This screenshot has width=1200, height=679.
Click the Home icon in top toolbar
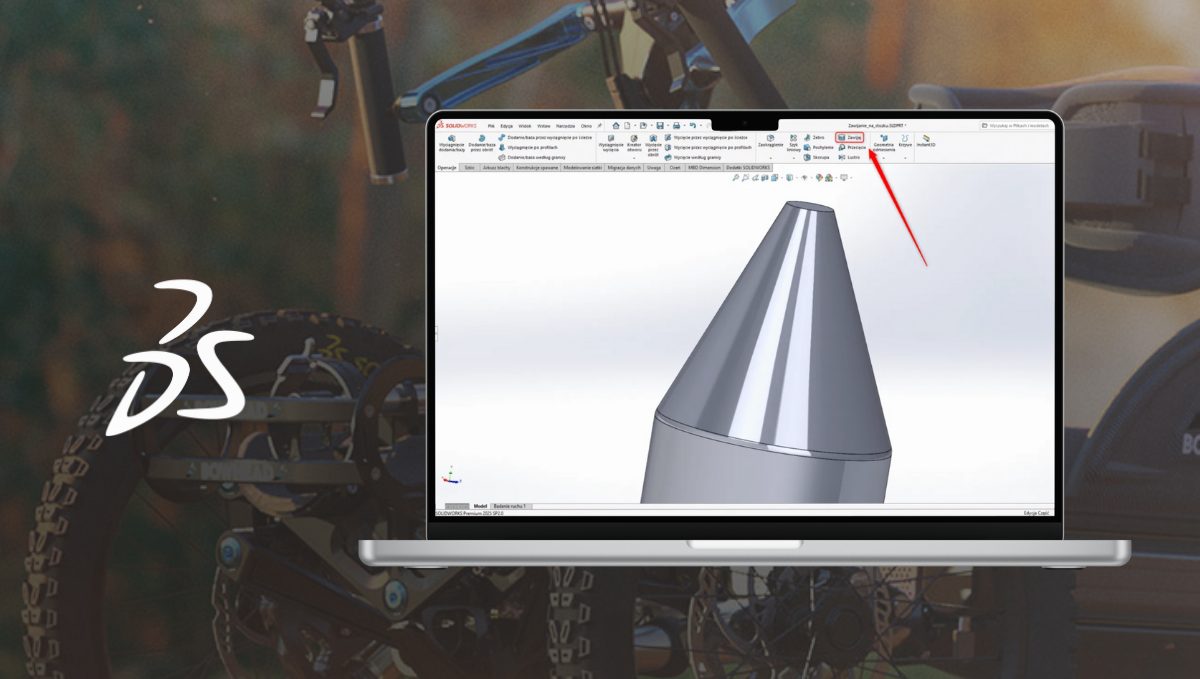coord(616,126)
